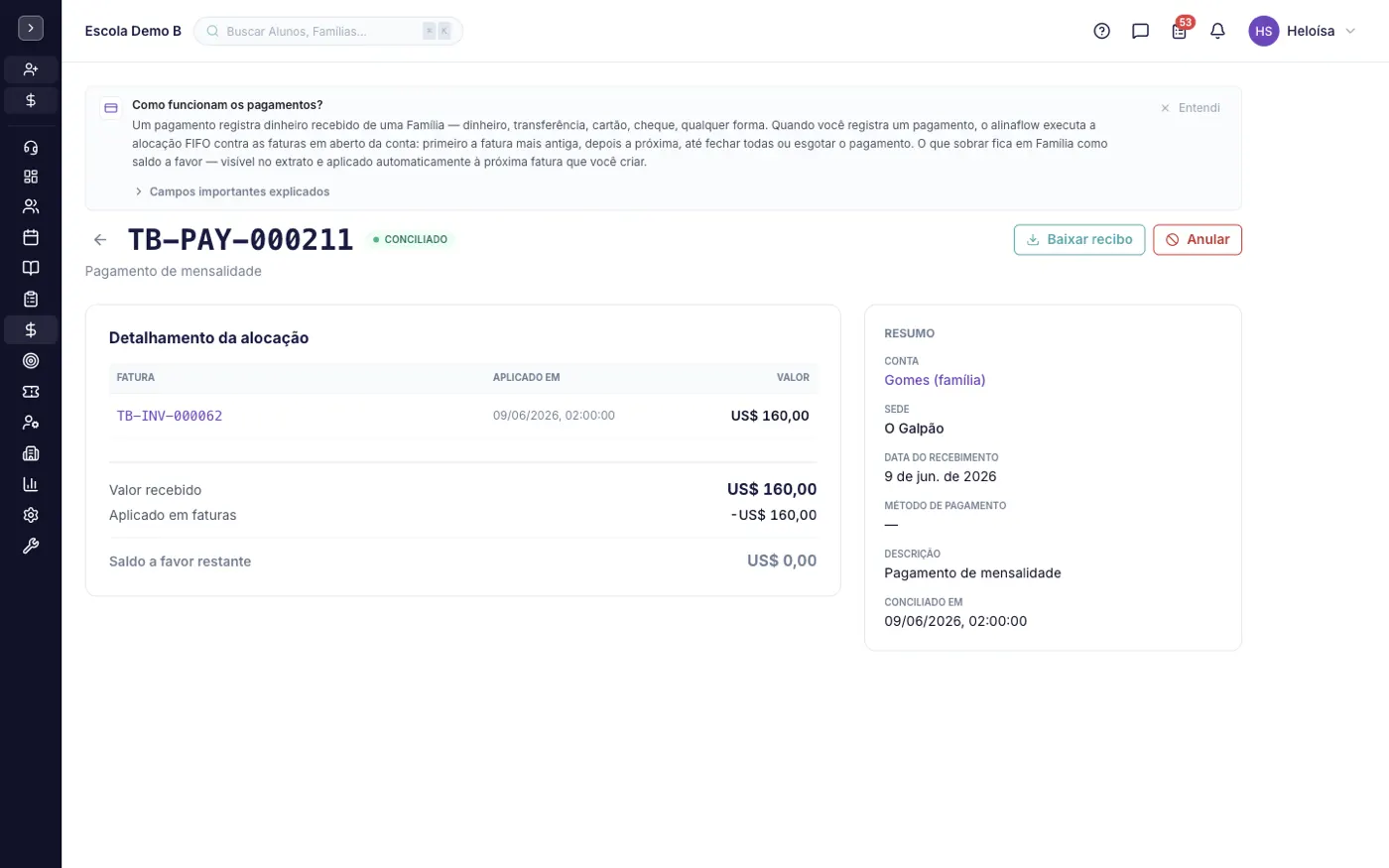Open the Gomes (família) account link
1389x868 pixels.
935,380
